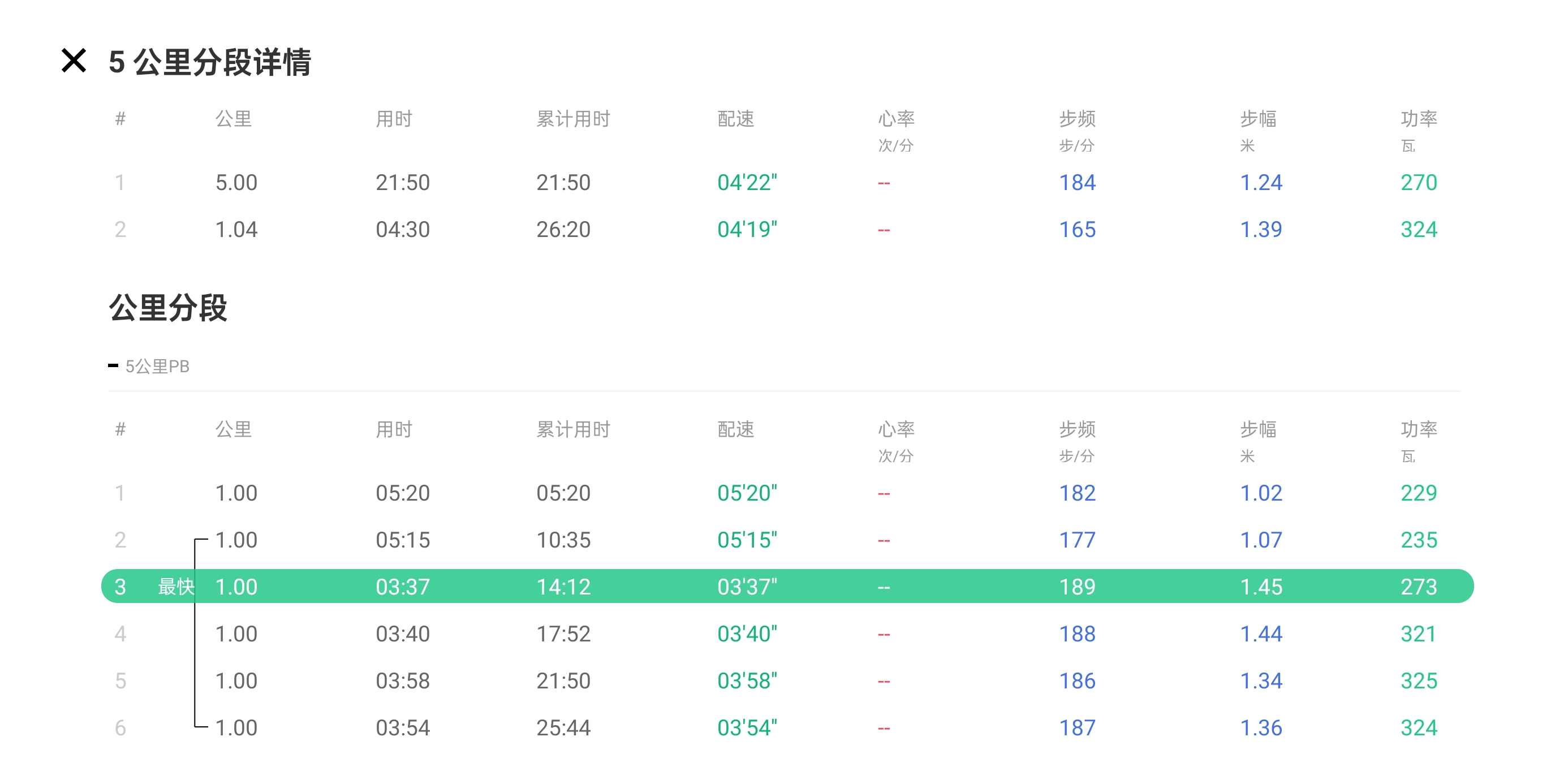Click the 5 公里分段详情 title text
Image resolution: width=1568 pixels, height=784 pixels.
209,62
